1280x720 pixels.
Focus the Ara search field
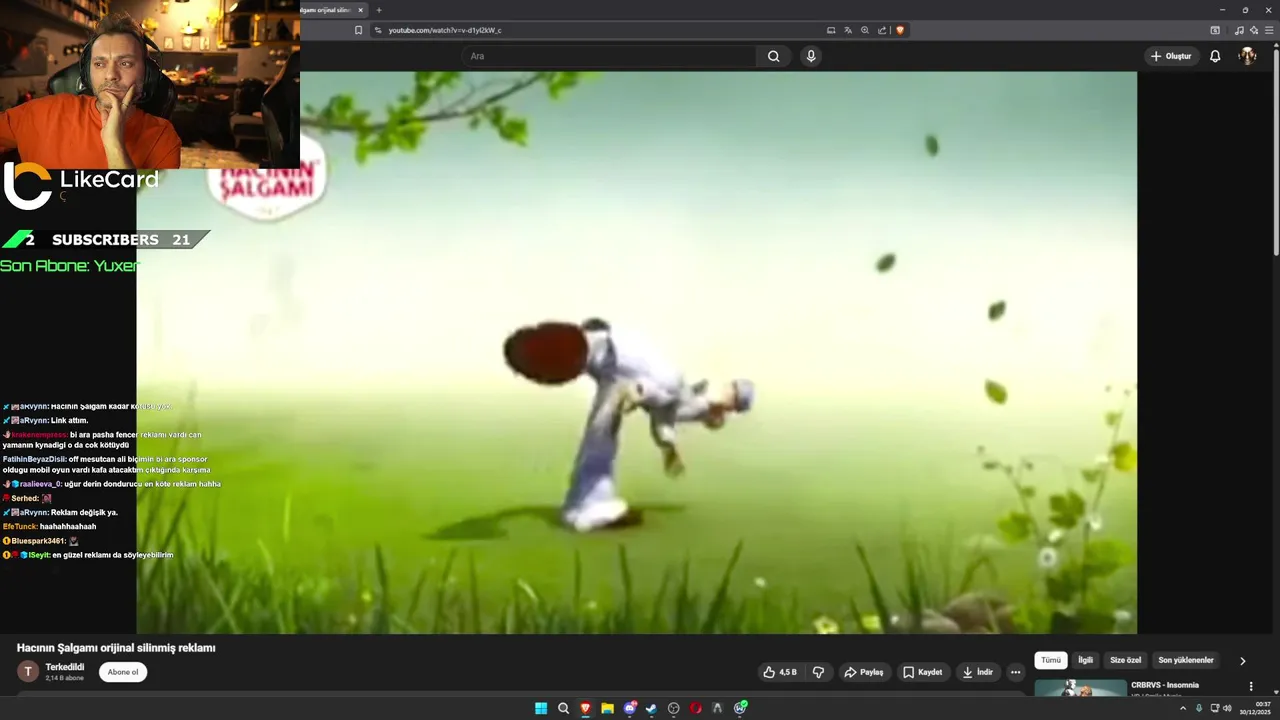[610, 56]
